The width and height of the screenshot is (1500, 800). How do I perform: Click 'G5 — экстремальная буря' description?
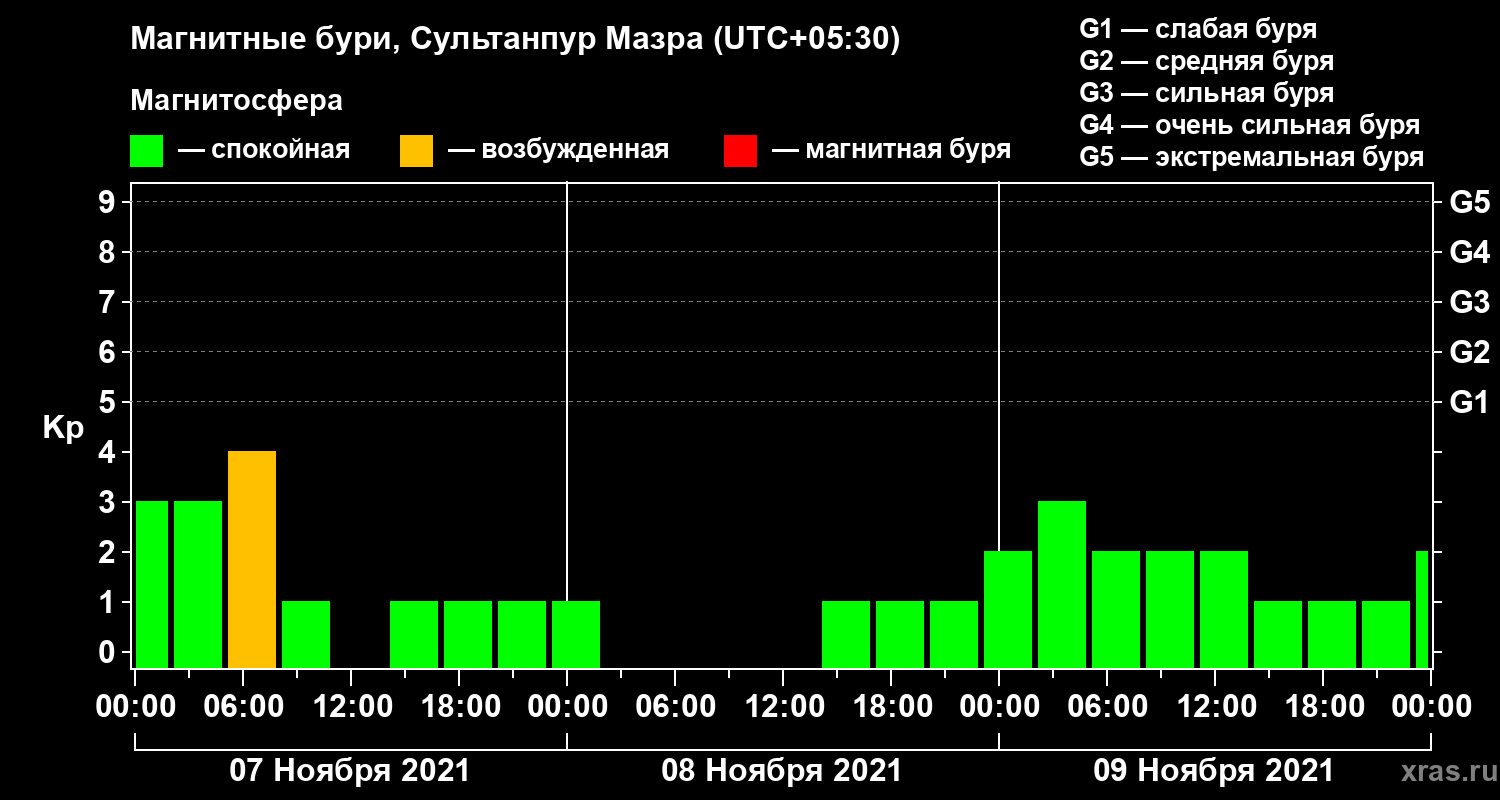point(1252,158)
